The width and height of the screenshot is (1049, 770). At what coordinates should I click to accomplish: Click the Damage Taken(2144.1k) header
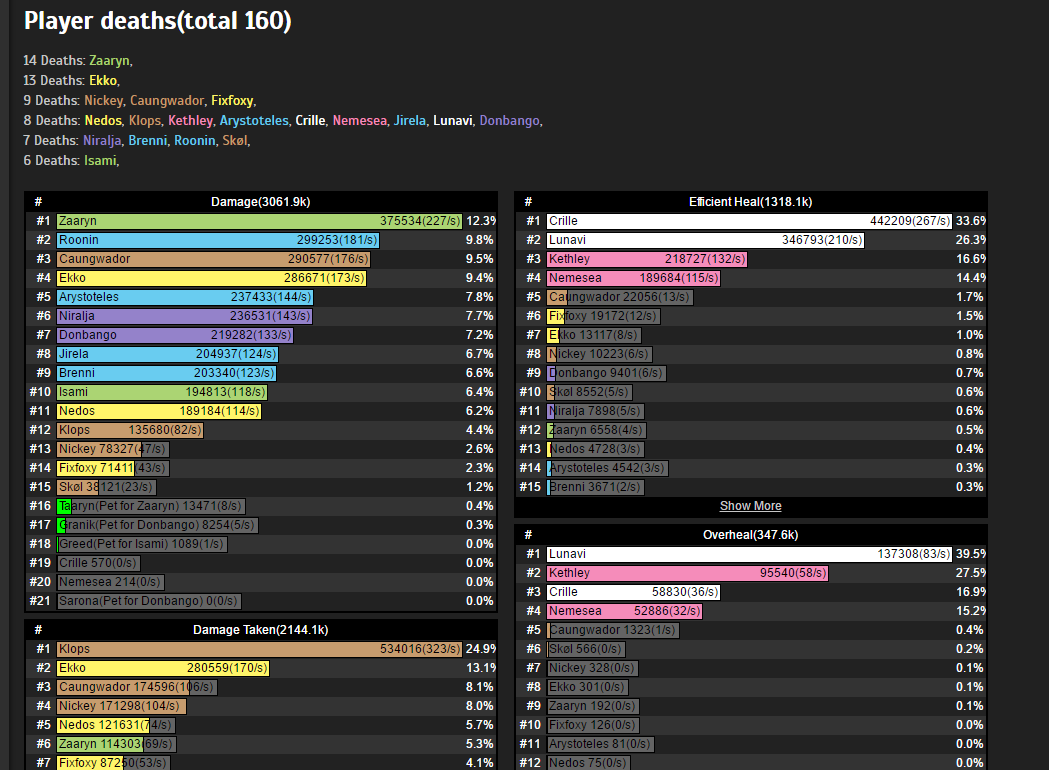pos(260,630)
